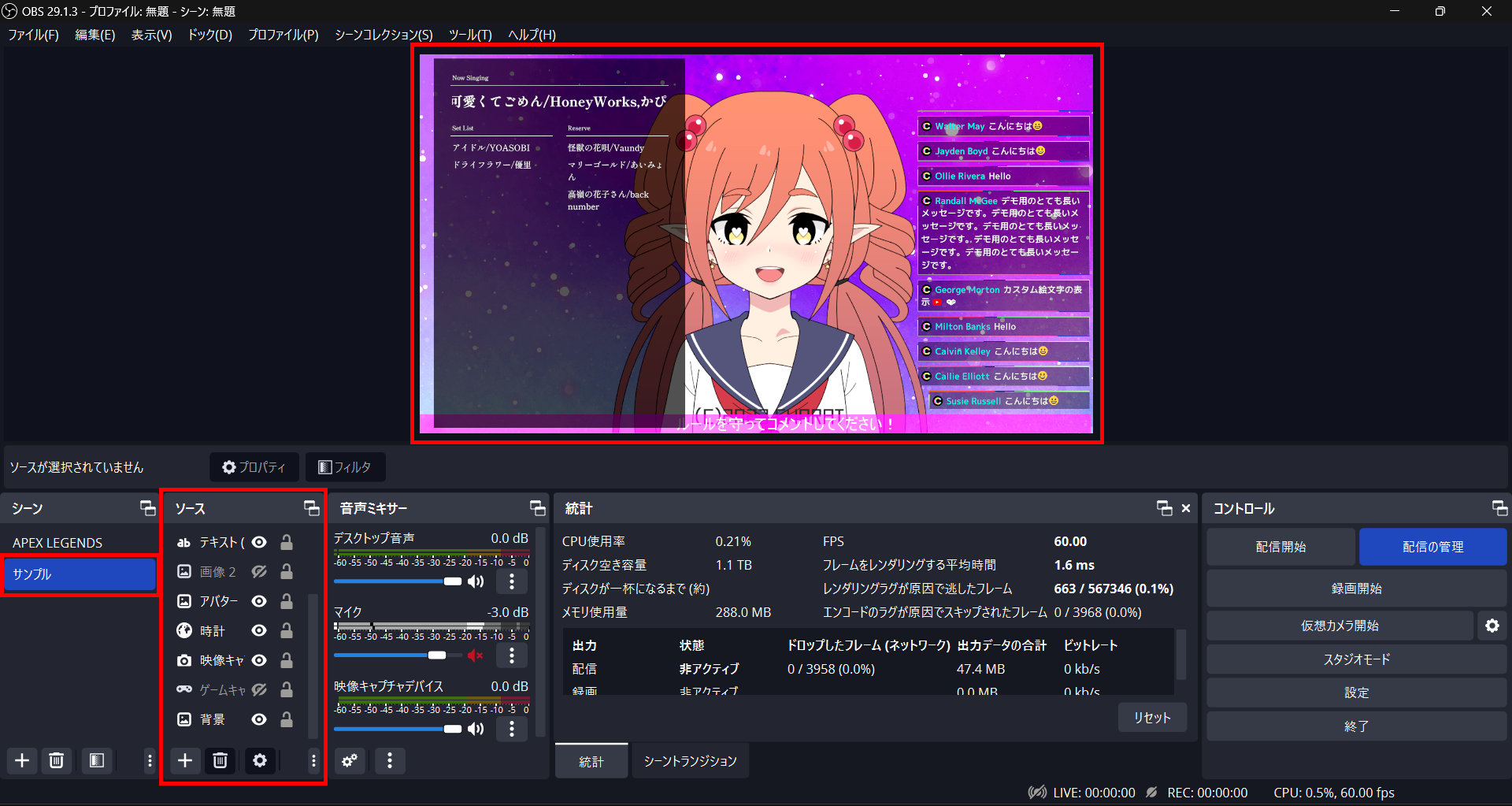Click the スタジオモード button
The width and height of the screenshot is (1512, 806).
(x=1356, y=659)
